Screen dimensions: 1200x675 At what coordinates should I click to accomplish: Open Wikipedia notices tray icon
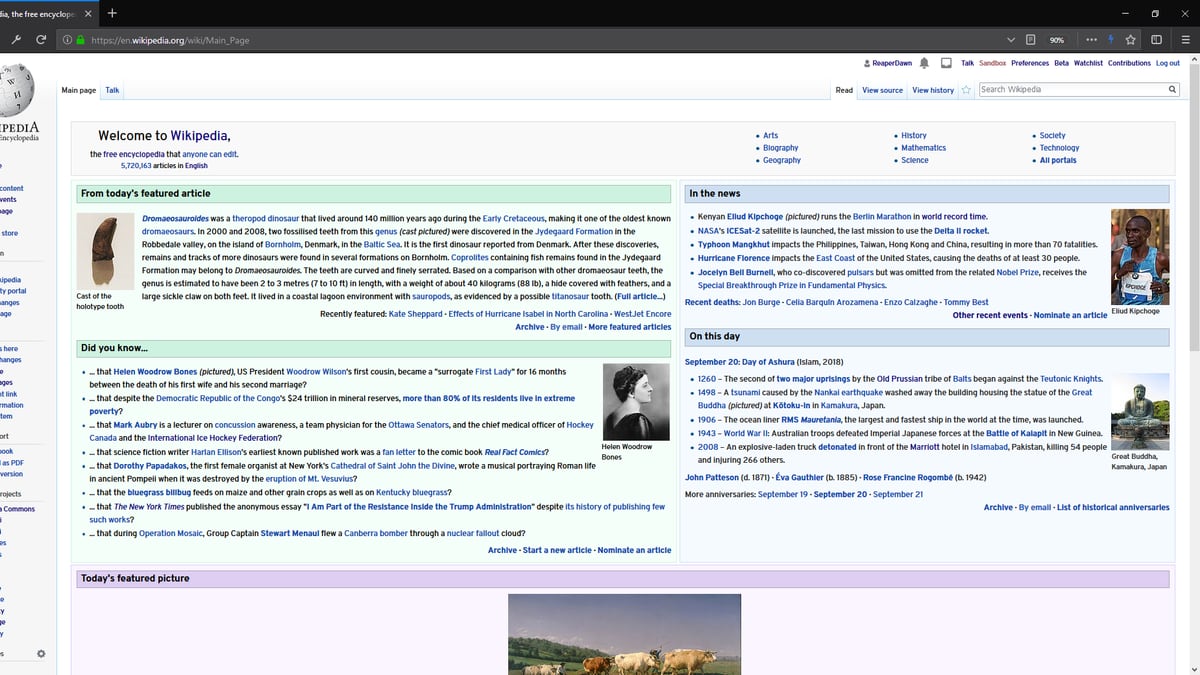click(x=946, y=63)
